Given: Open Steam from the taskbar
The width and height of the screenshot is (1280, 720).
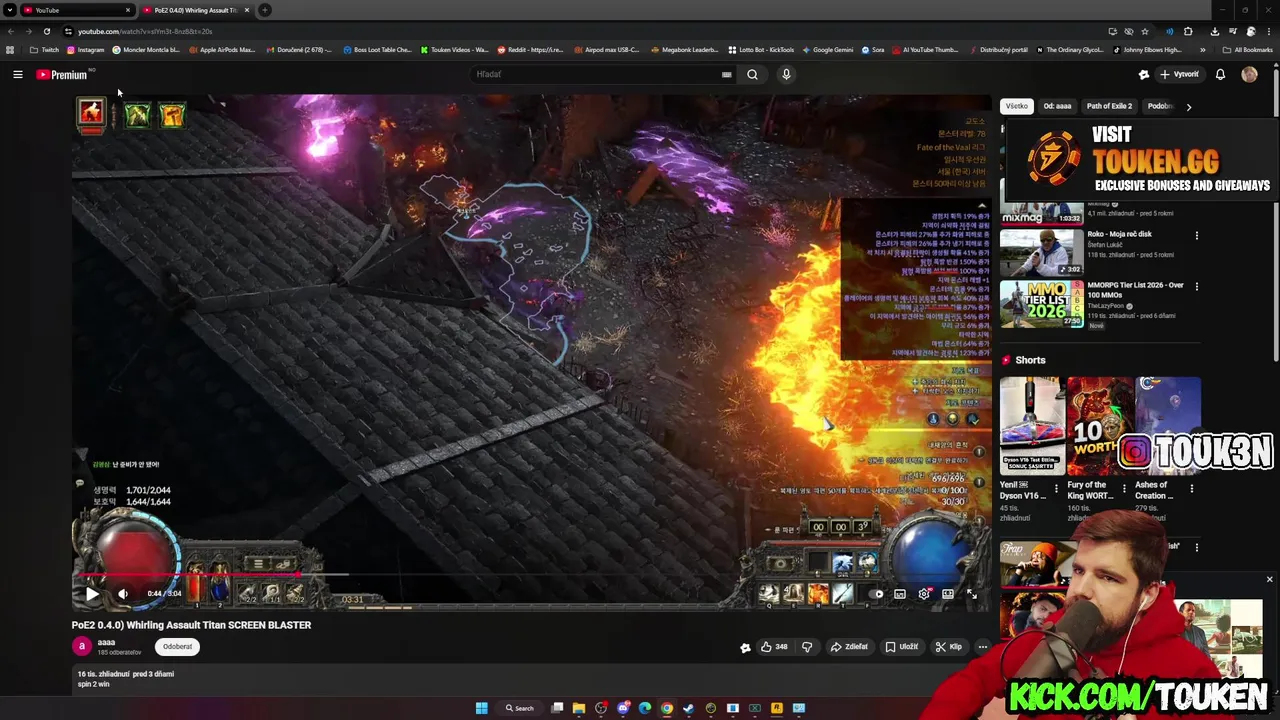Looking at the screenshot, I should tap(689, 708).
